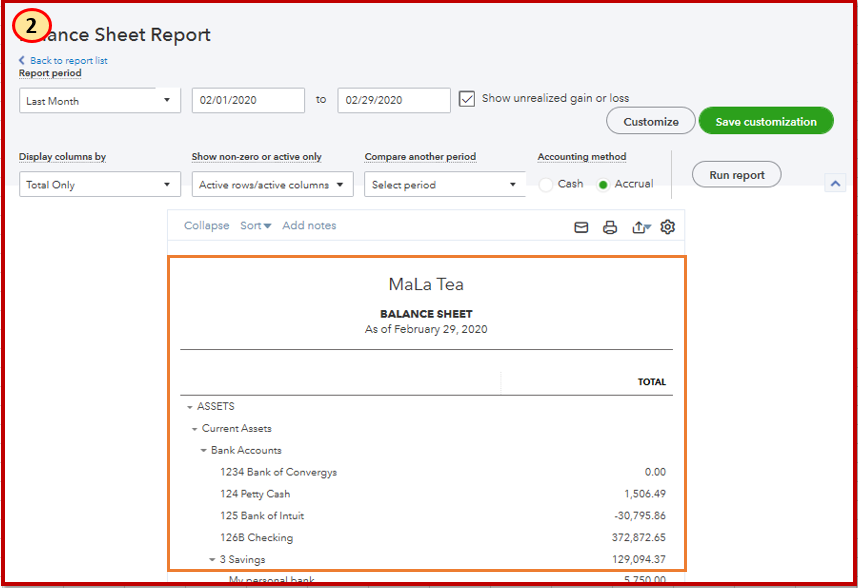Collapse the report options panel arrow
Screen dimensions: 858x588
pyautogui.click(x=835, y=183)
